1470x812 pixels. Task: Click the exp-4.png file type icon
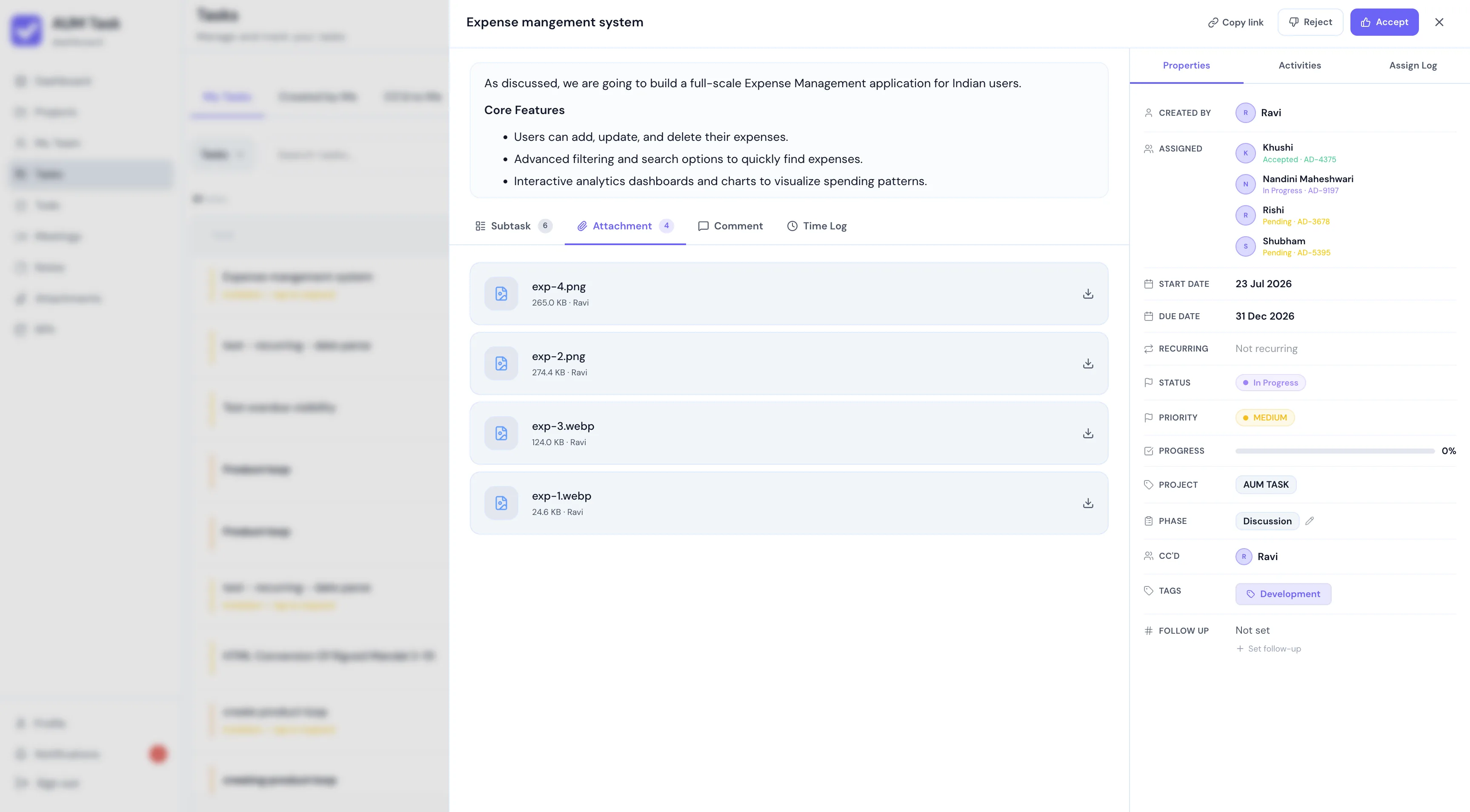coord(501,294)
